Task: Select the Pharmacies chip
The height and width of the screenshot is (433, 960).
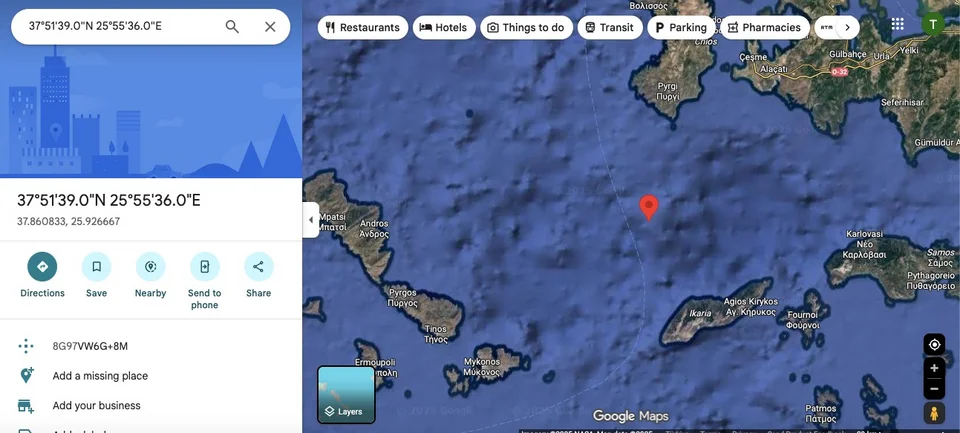Action: tap(765, 28)
